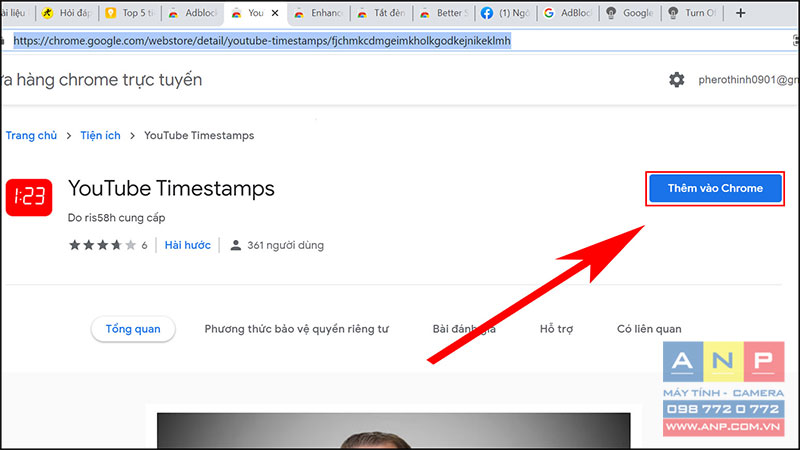Click the star rating display
800x450 pixels.
pyautogui.click(x=103, y=245)
